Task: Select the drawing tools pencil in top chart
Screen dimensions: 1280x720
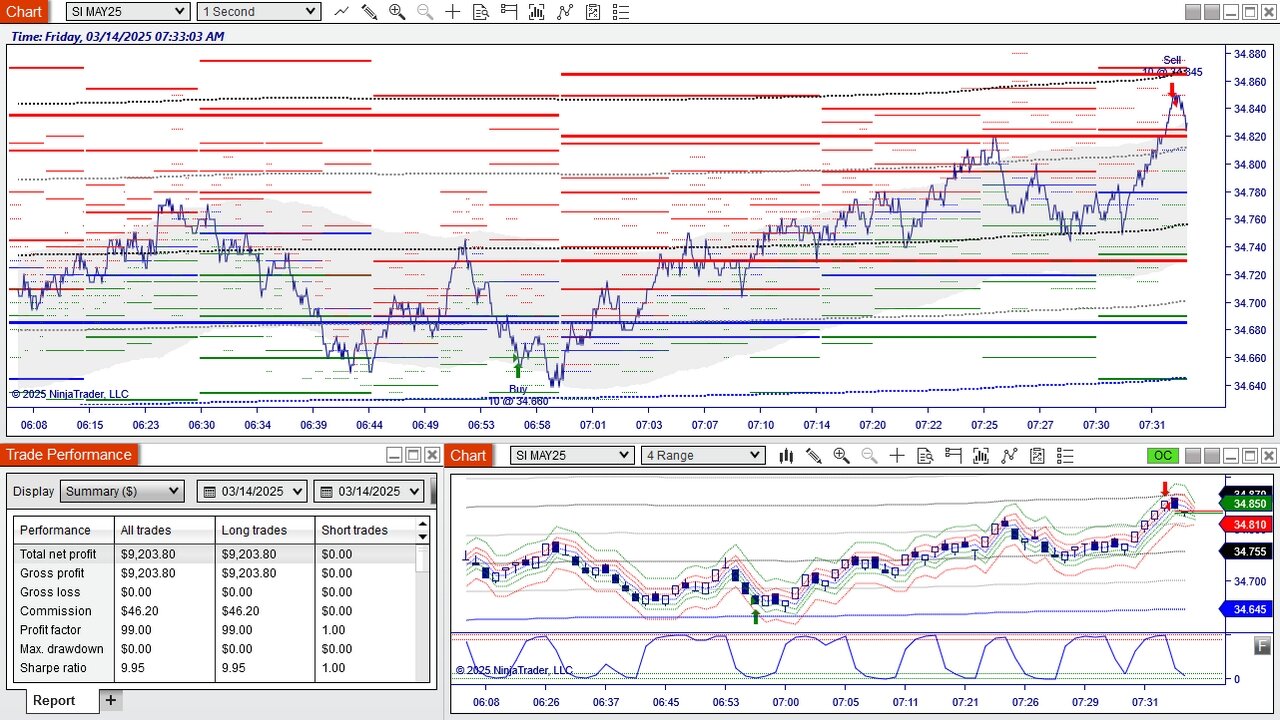Action: [x=369, y=11]
